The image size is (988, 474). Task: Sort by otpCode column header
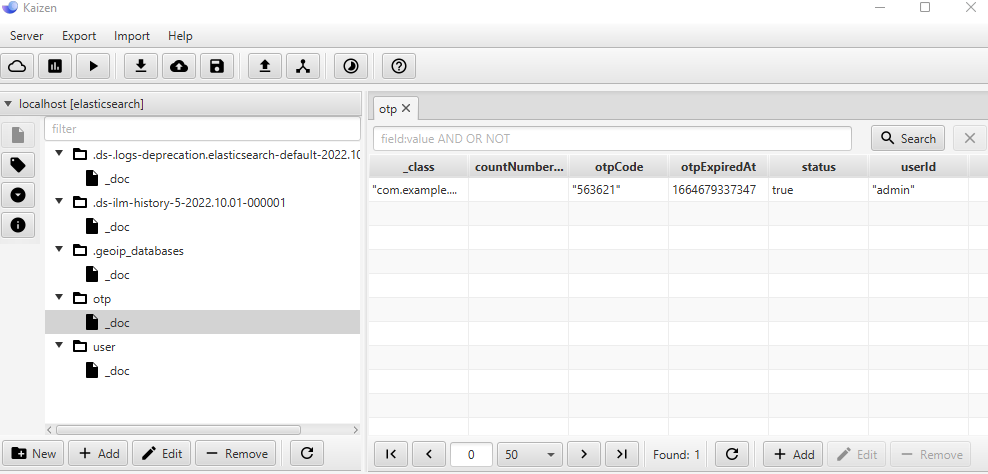(x=619, y=167)
